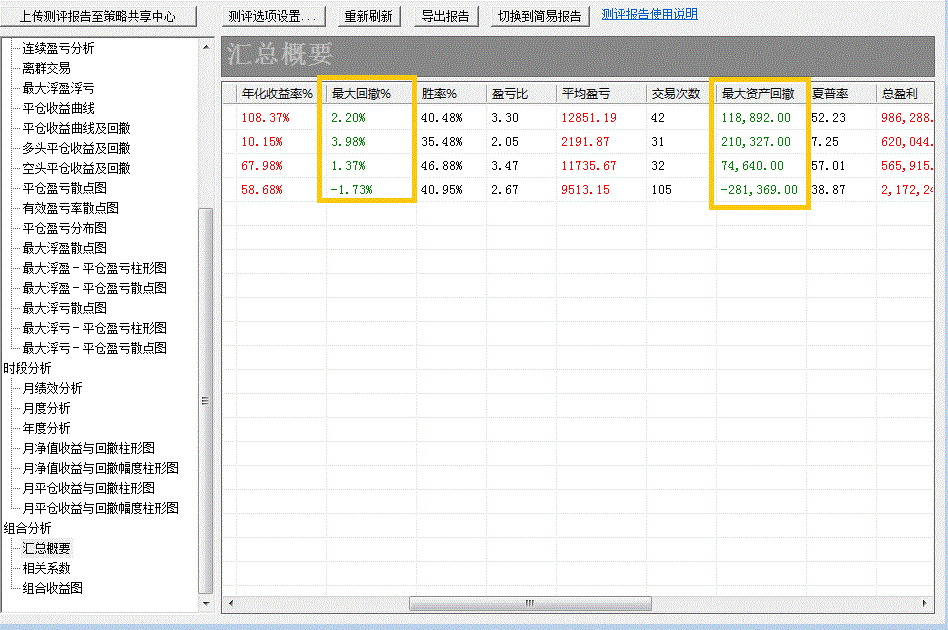Select 离群交易 from the tree list
The height and width of the screenshot is (630, 948).
coord(46,68)
